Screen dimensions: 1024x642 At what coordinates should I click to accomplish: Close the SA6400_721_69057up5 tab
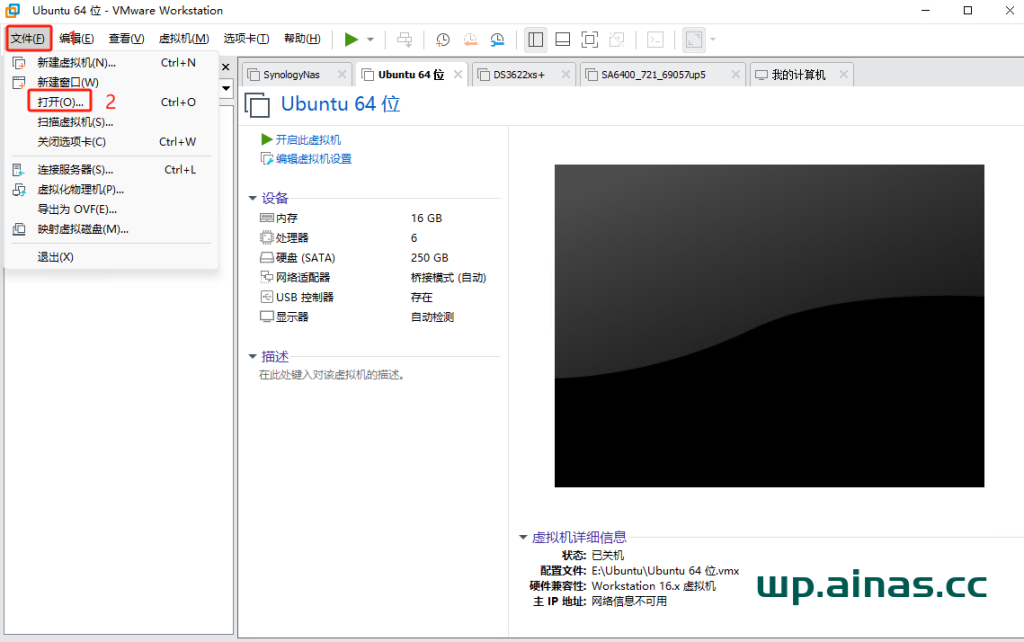pos(735,74)
